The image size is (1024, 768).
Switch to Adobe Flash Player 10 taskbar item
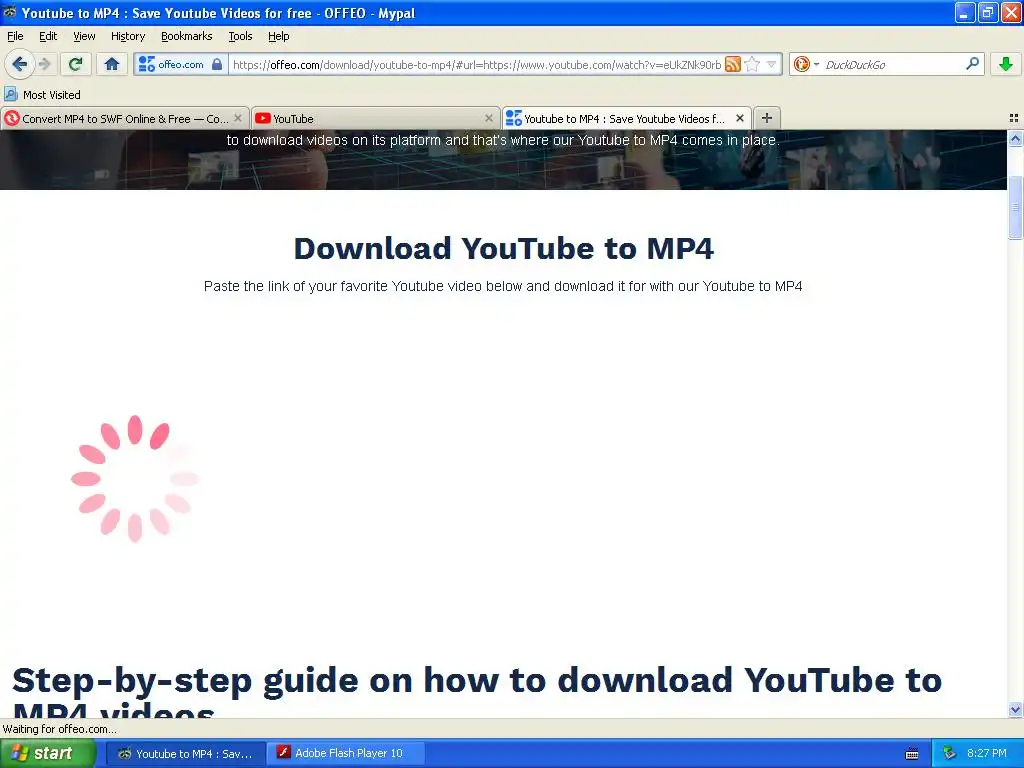pyautogui.click(x=345, y=754)
